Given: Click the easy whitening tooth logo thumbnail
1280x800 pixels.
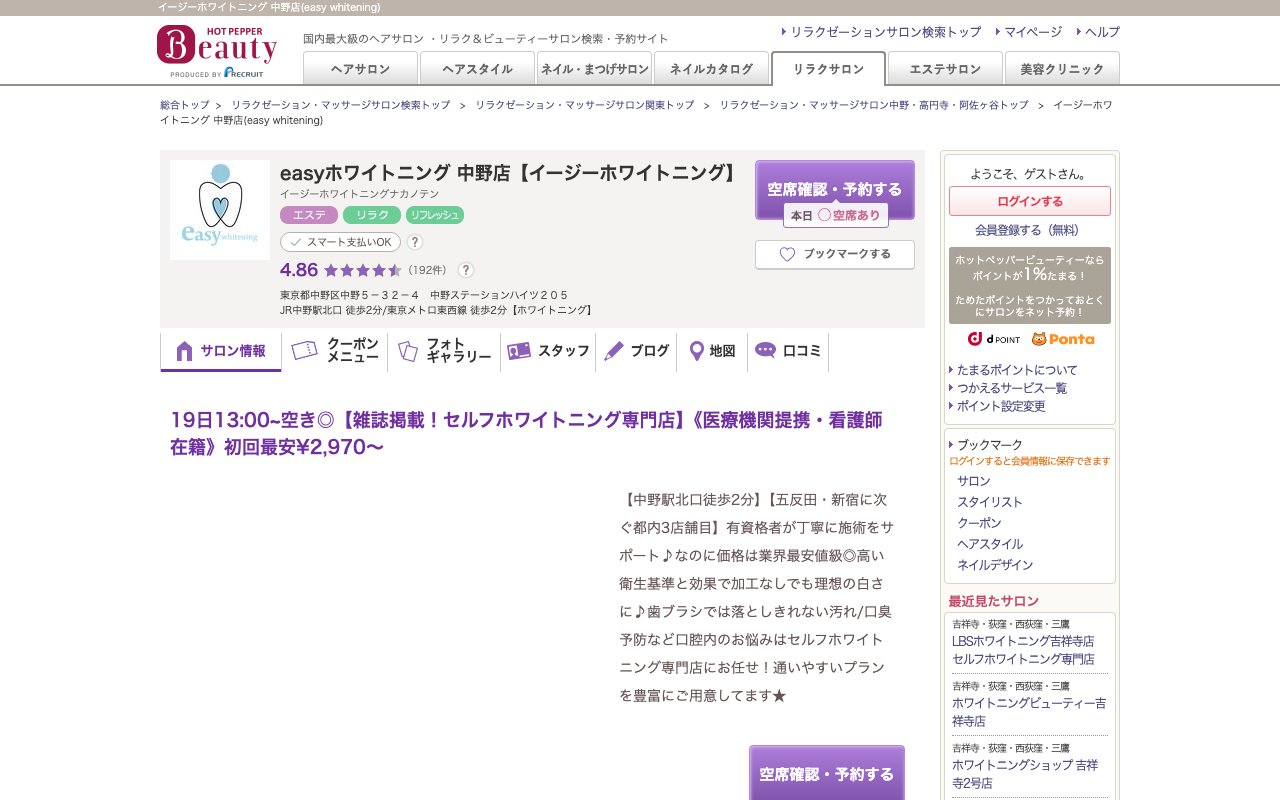Looking at the screenshot, I should (220, 209).
